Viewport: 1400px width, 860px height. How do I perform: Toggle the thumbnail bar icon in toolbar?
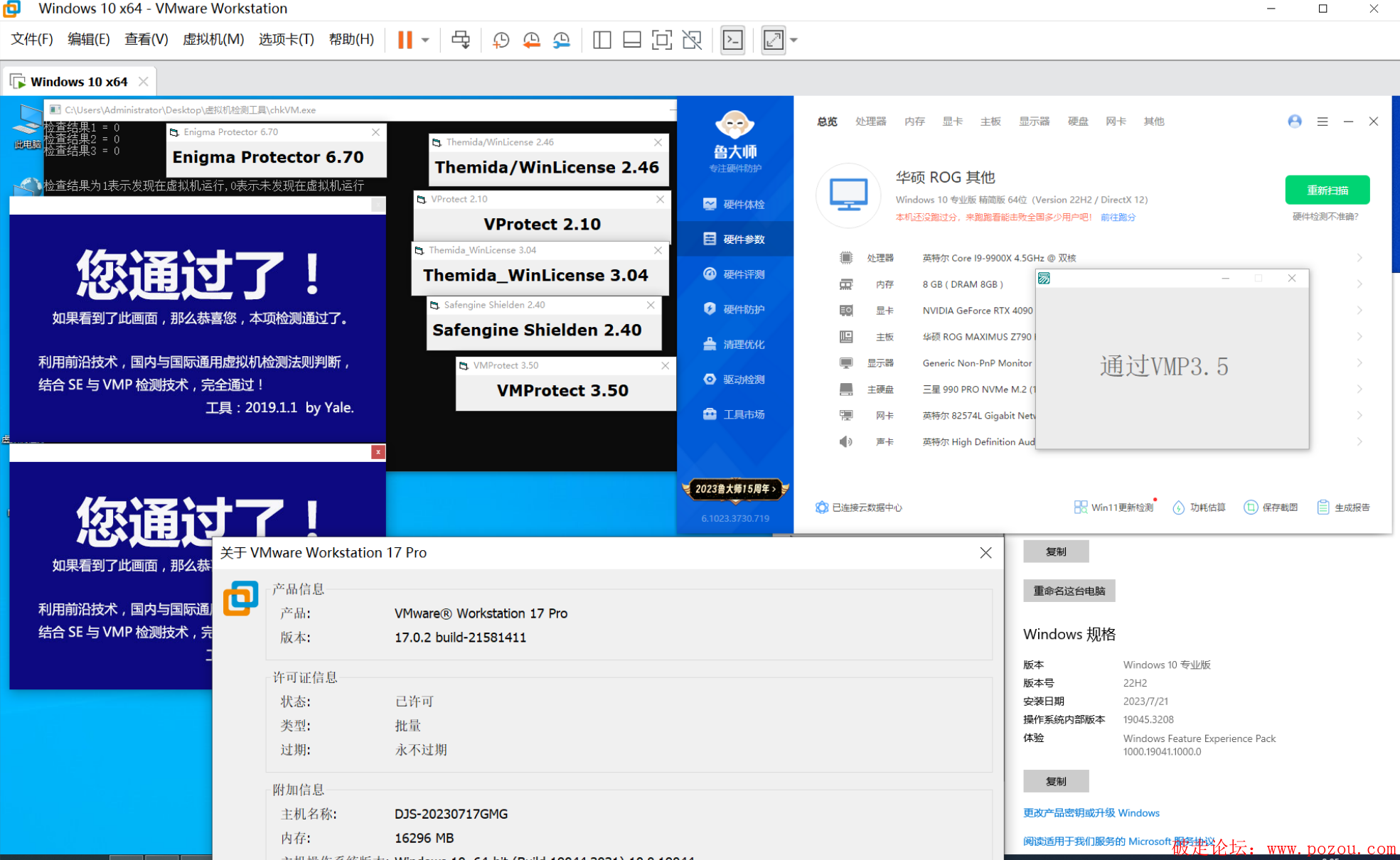point(631,40)
